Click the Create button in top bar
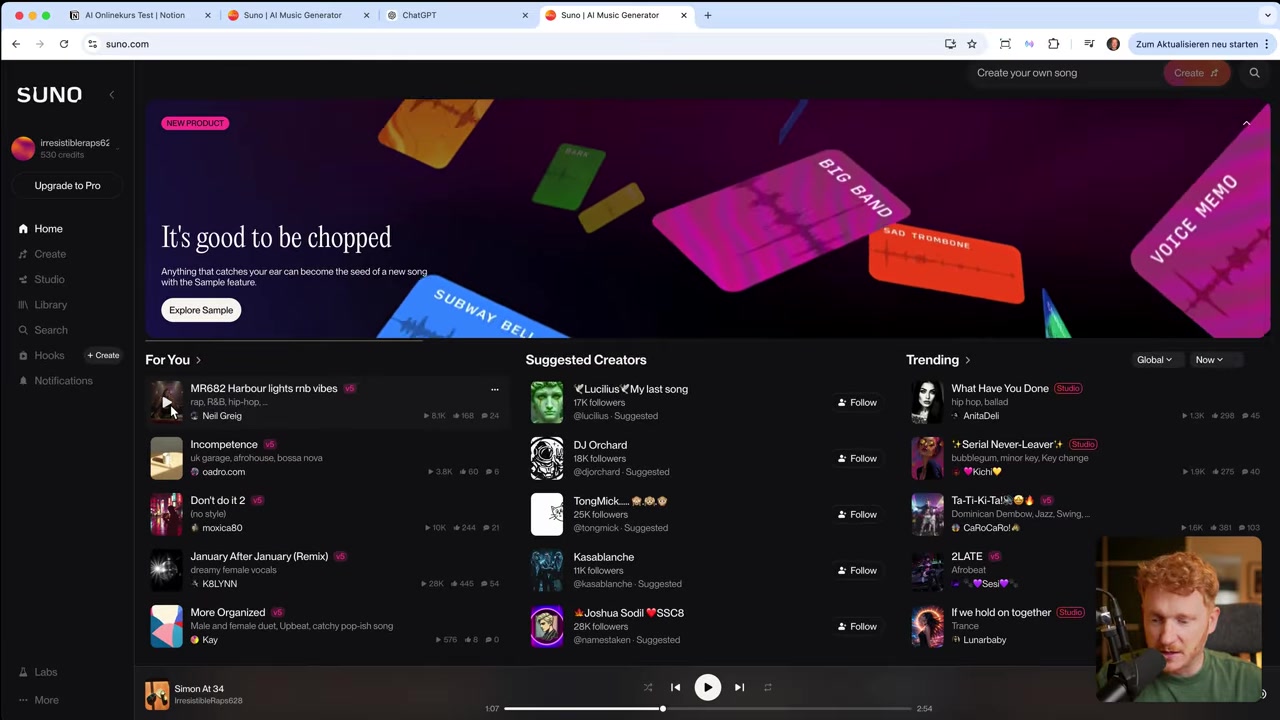The width and height of the screenshot is (1280, 720). coord(1196,73)
